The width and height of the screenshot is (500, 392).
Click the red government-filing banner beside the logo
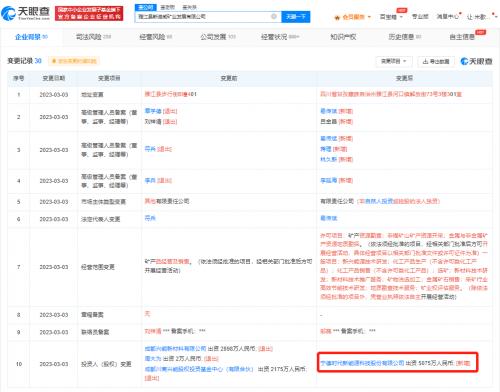click(x=89, y=13)
